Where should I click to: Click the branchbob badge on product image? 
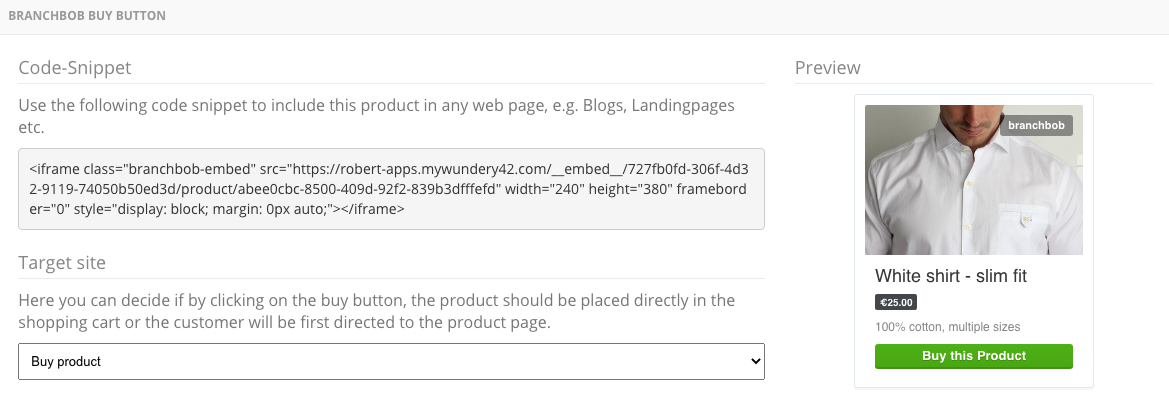tap(1036, 125)
